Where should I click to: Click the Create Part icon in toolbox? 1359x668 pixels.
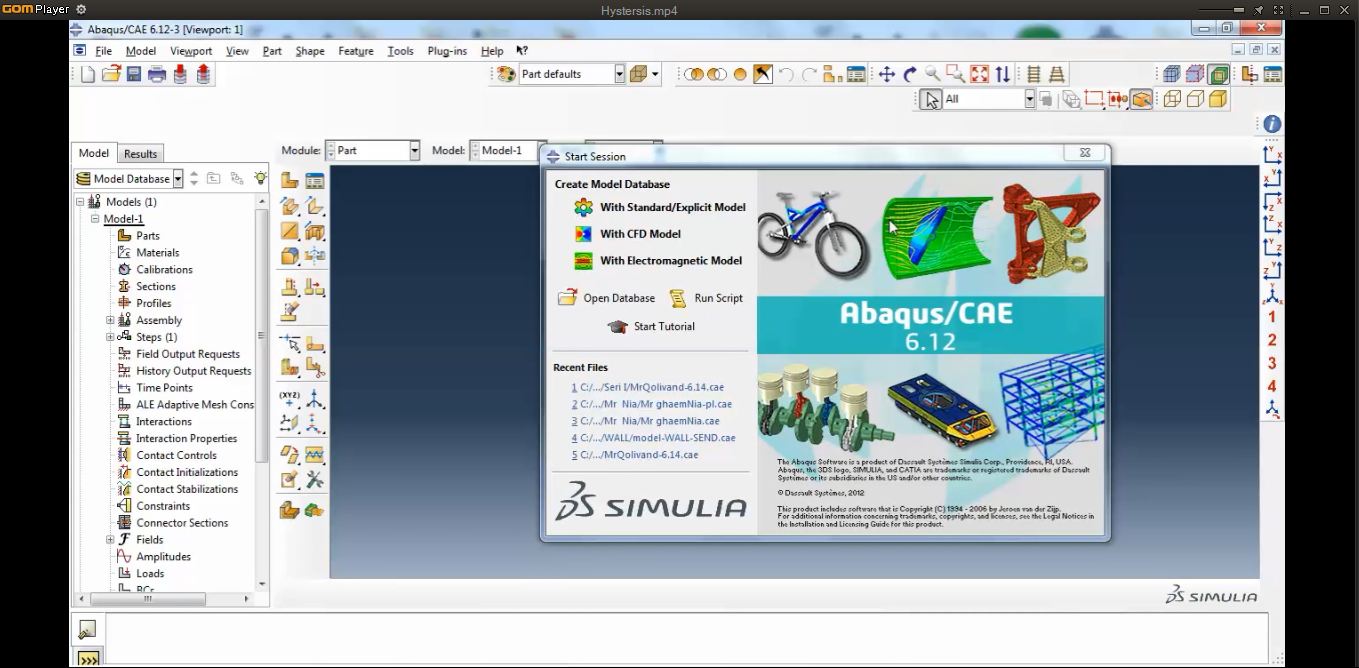coord(289,181)
